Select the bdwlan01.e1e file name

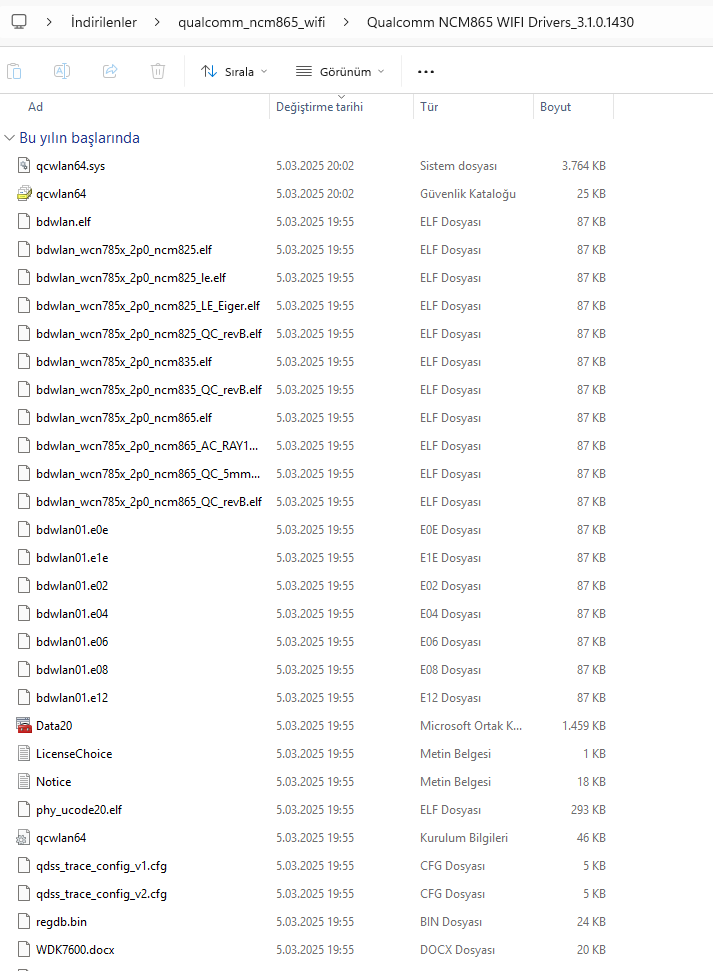tap(72, 557)
